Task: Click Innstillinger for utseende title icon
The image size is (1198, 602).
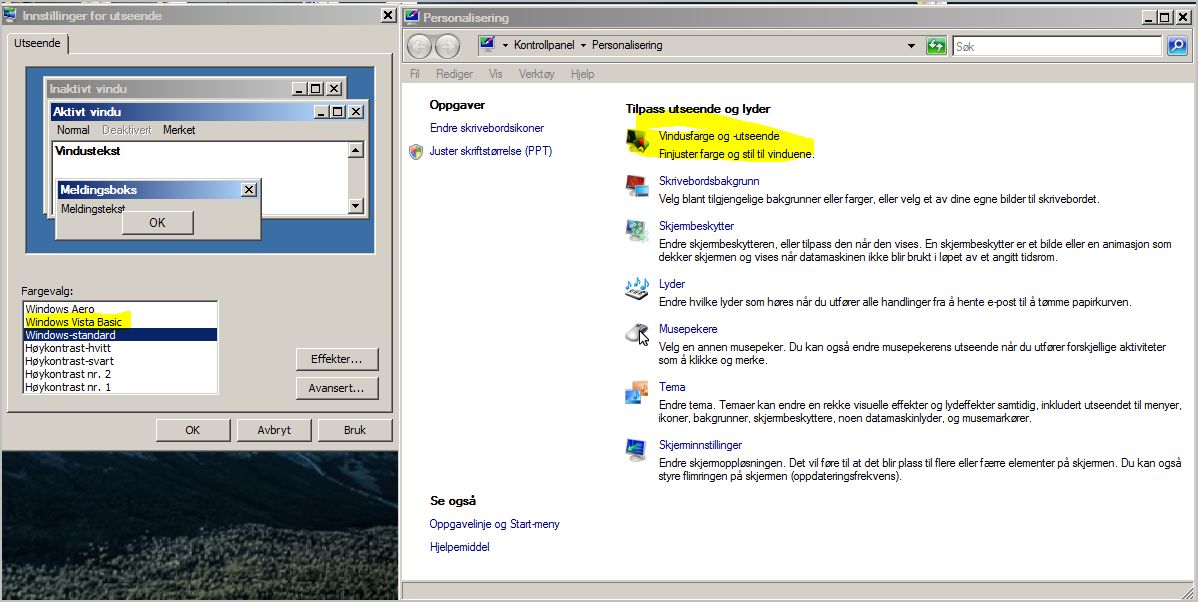Action: tap(10, 15)
